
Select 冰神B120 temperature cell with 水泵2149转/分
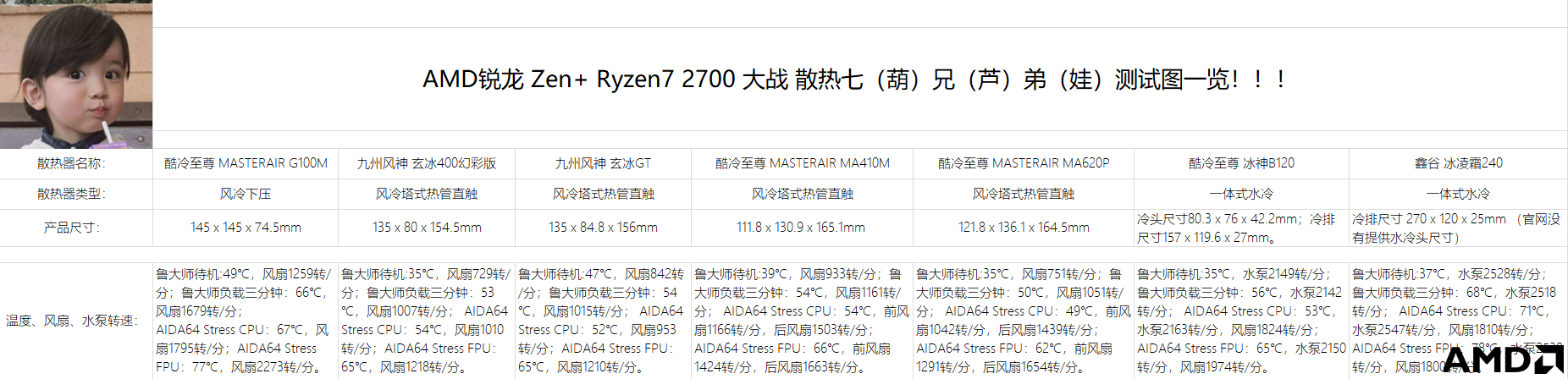pos(1241,321)
